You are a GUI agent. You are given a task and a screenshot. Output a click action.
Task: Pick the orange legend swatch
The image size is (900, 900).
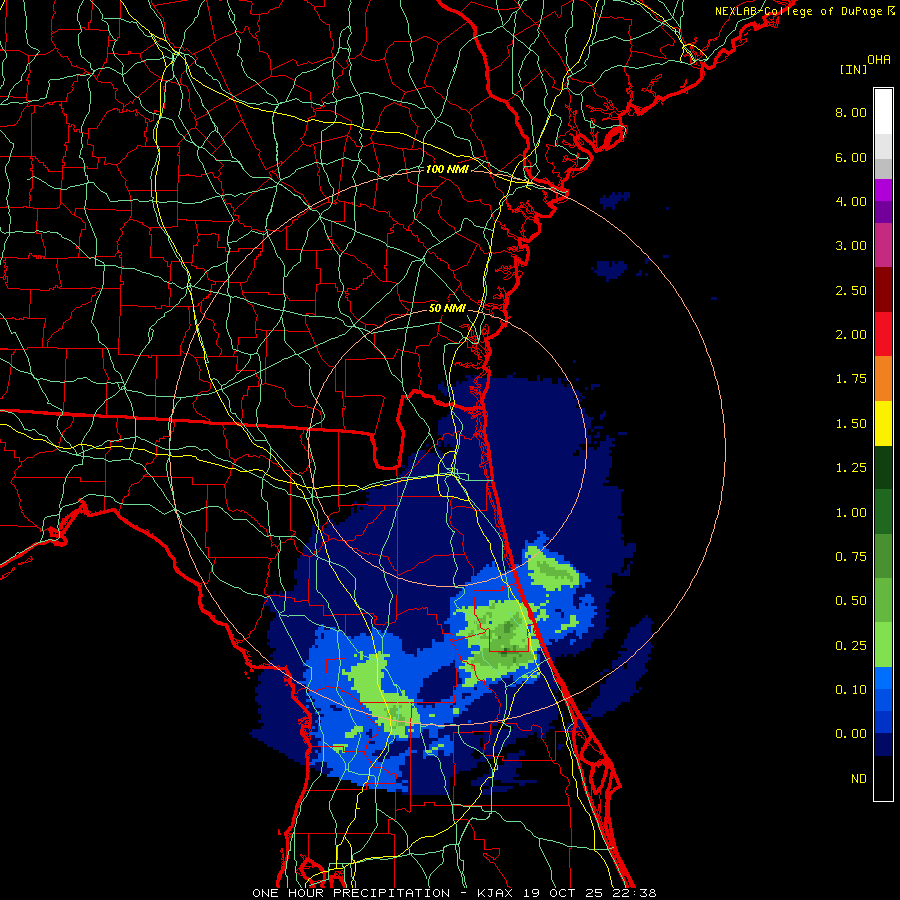[883, 379]
